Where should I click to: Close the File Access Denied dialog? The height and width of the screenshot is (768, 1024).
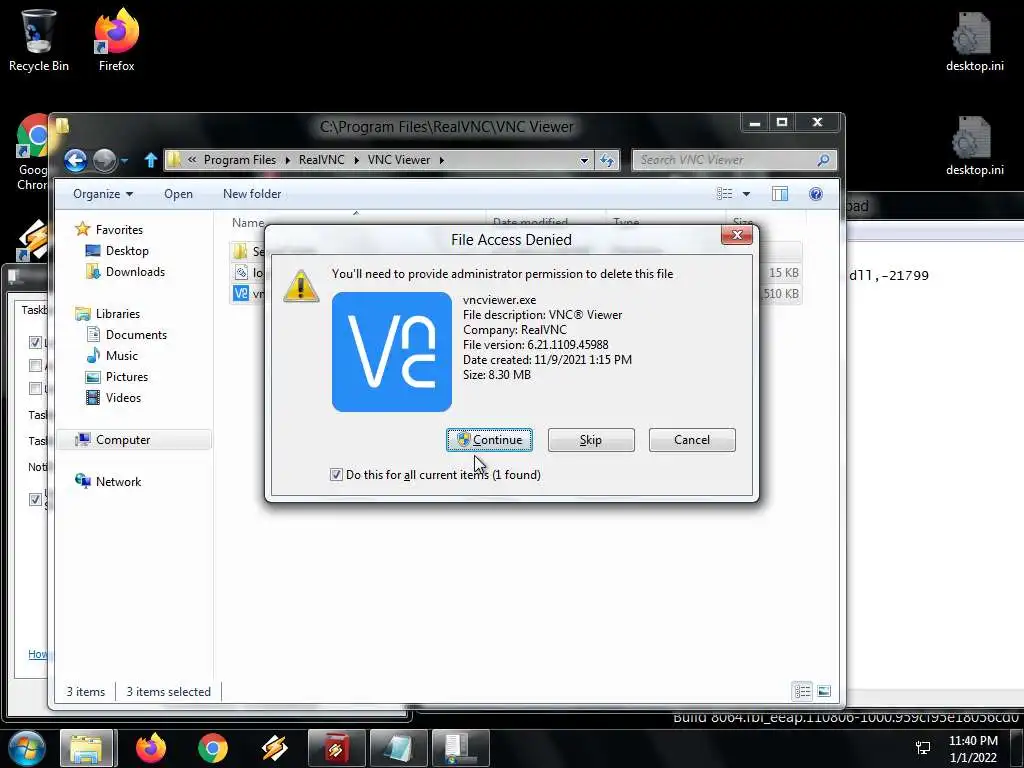[x=737, y=235]
